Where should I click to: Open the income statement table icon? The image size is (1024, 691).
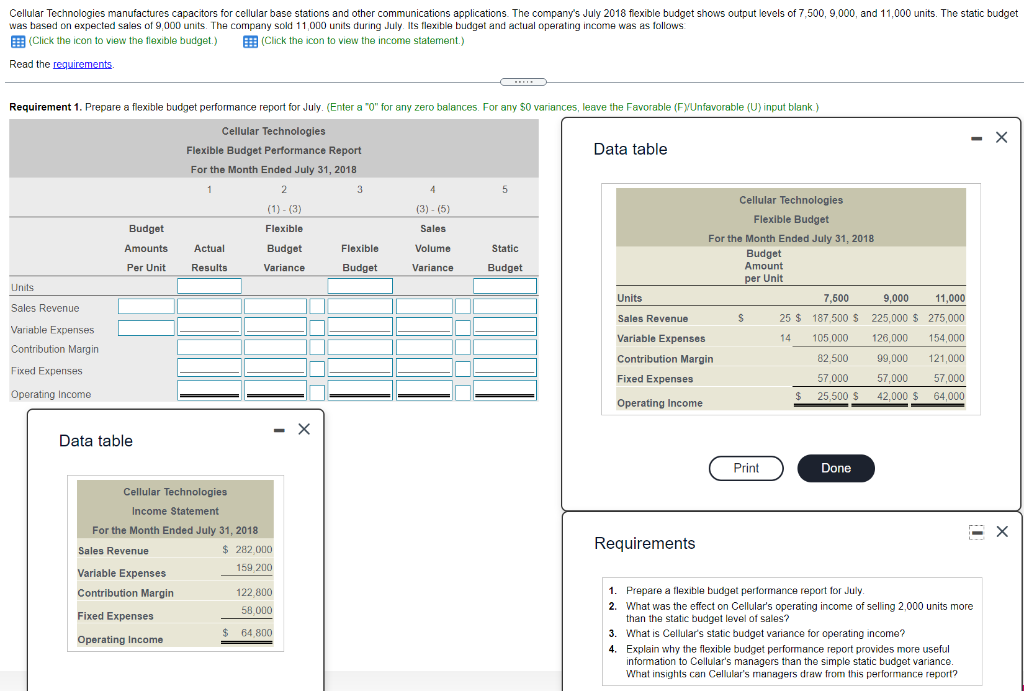click(x=249, y=41)
